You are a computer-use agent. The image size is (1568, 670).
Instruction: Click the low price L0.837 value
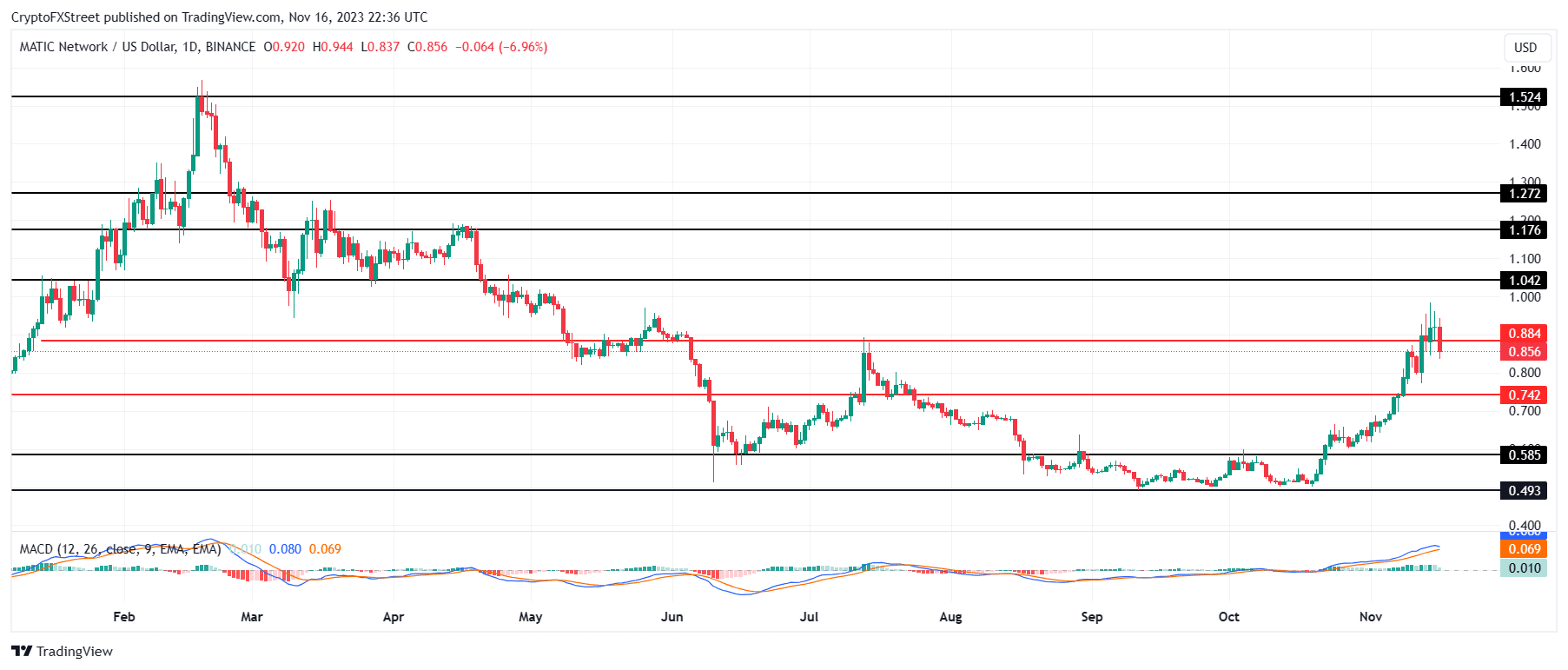(x=380, y=47)
